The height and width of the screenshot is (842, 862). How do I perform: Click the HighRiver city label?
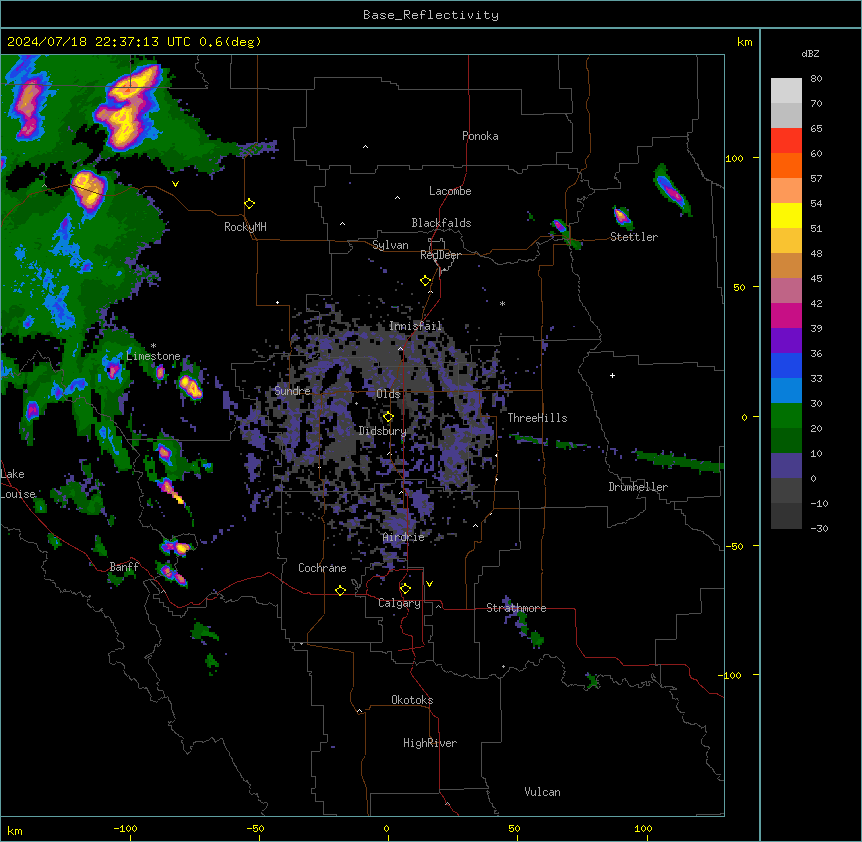pyautogui.click(x=430, y=743)
